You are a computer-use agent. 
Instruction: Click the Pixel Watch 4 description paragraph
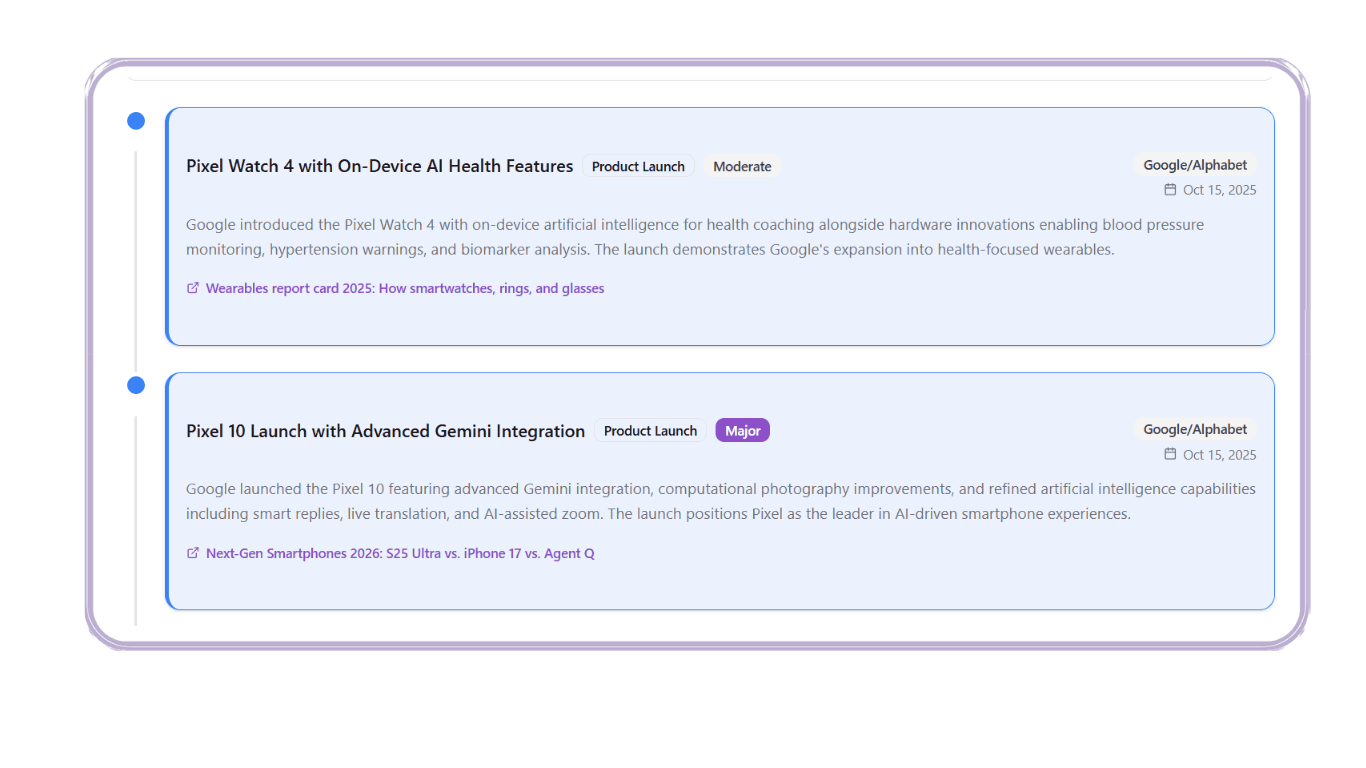650,237
